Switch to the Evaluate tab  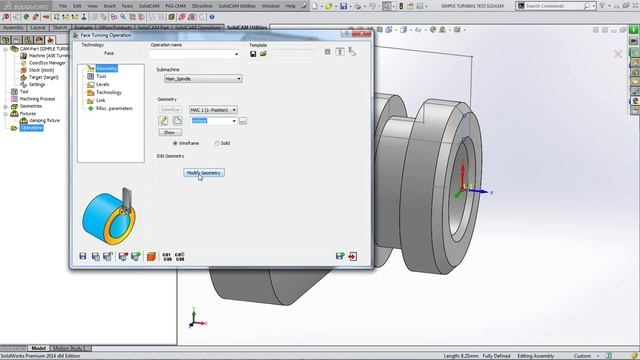[x=83, y=27]
